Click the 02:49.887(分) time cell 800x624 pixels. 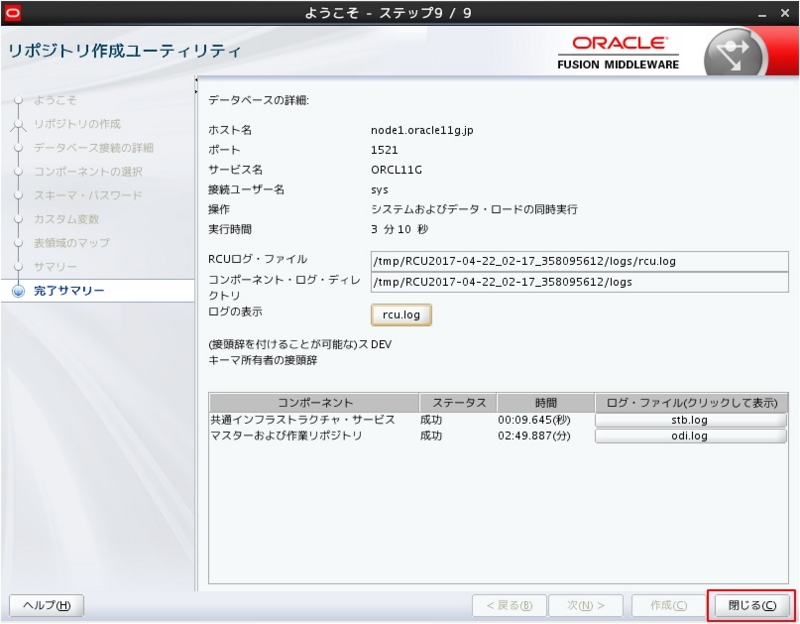click(534, 436)
